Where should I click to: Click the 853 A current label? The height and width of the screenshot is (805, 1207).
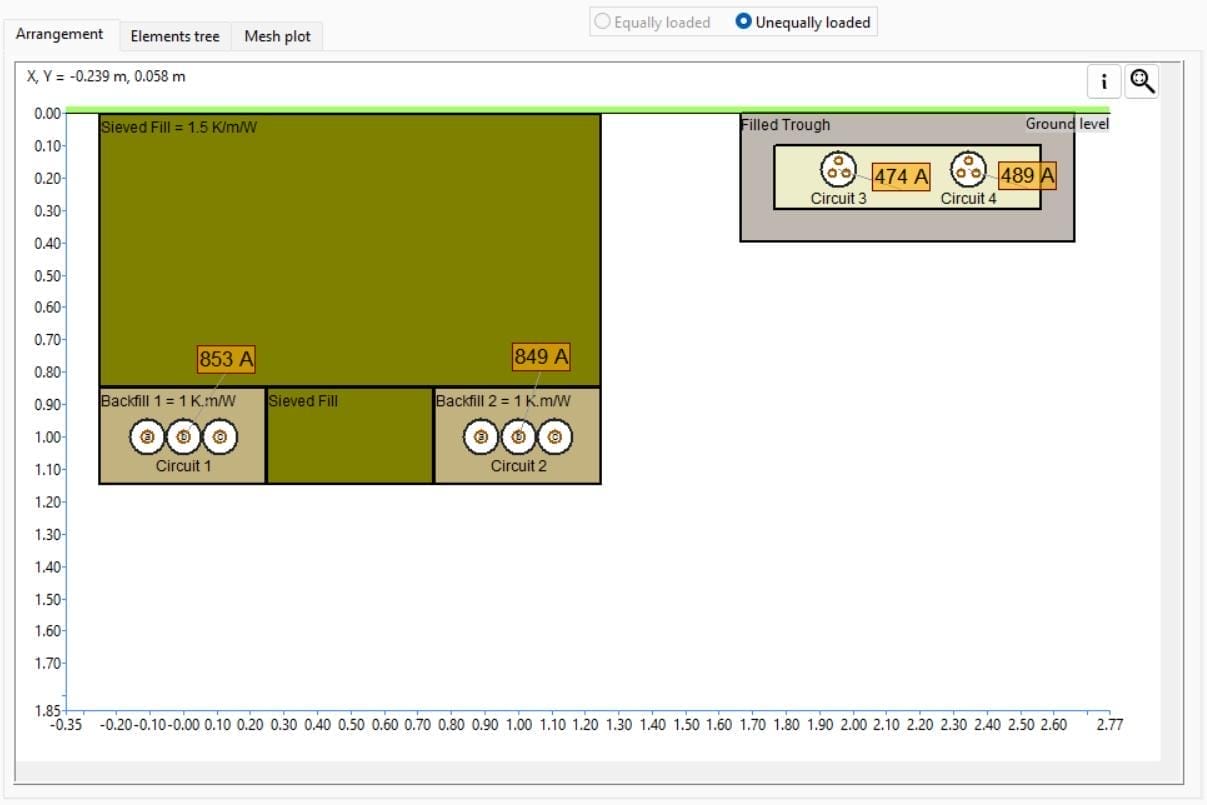(226, 359)
